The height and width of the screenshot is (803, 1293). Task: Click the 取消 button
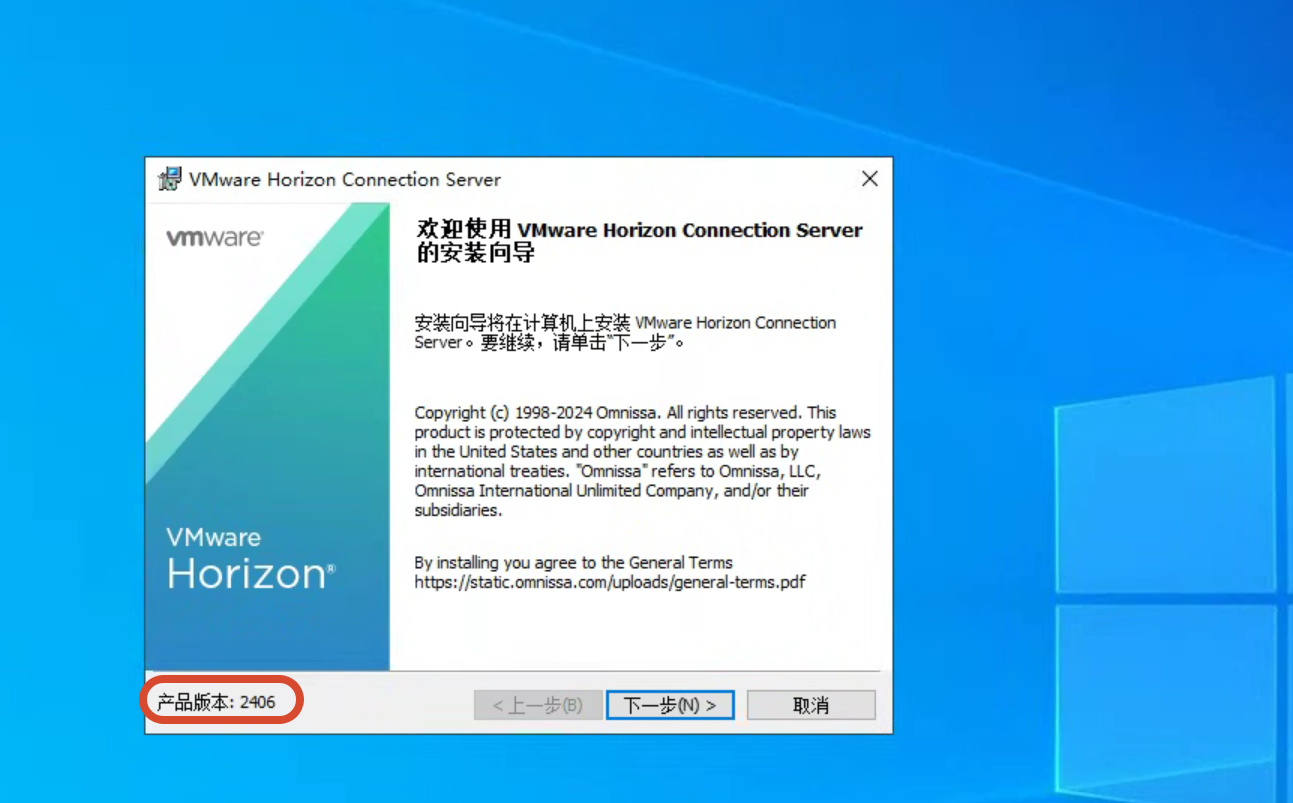click(x=811, y=705)
